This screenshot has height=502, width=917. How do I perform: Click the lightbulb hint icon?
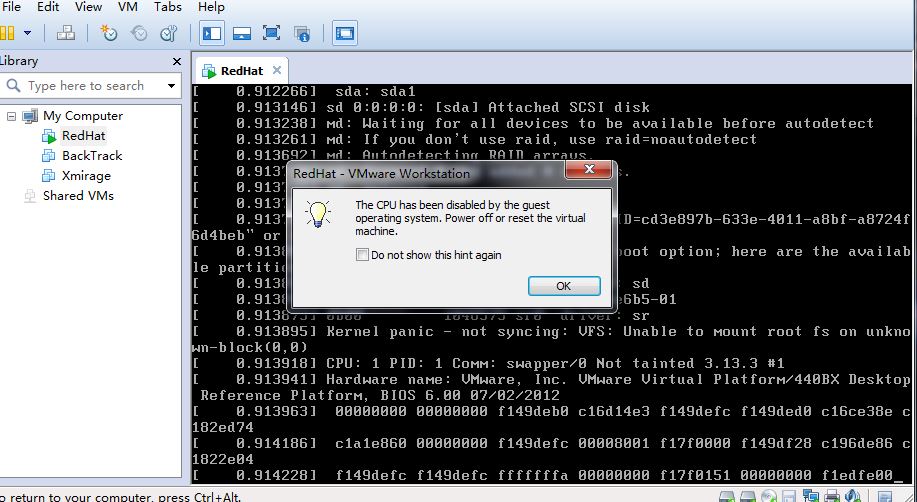318,214
